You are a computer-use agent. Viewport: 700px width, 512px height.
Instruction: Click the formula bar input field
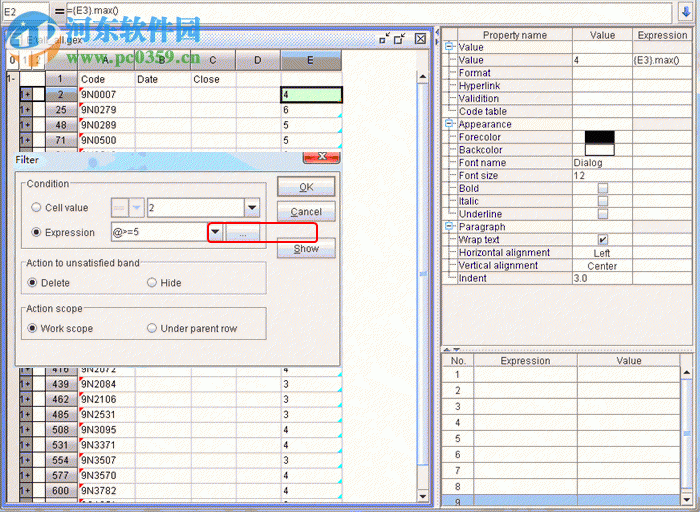pos(369,11)
